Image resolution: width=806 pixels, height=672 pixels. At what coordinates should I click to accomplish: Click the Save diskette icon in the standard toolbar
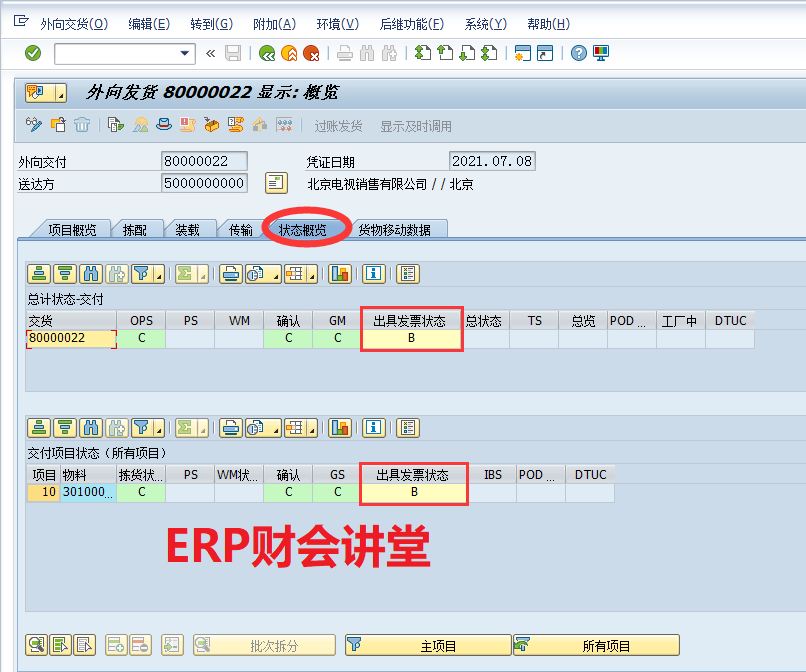232,53
